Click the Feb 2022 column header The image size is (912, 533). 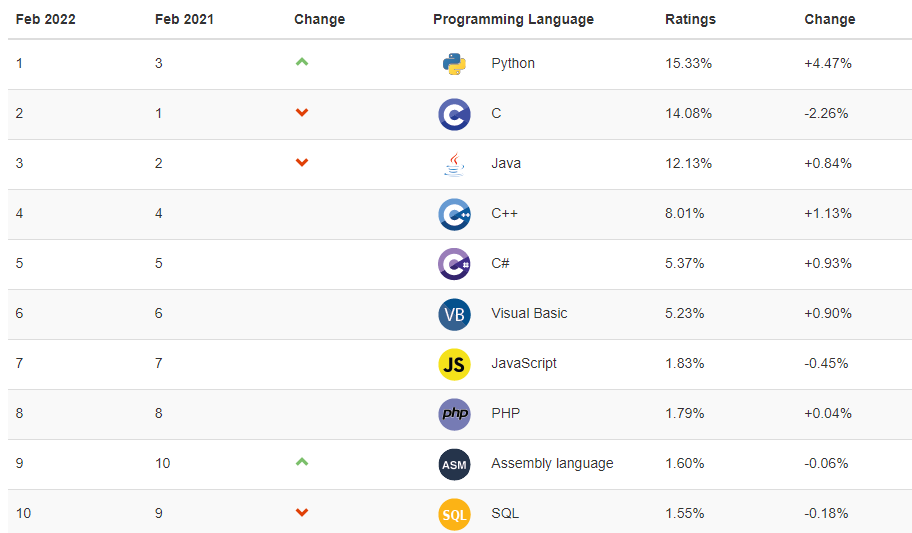pyautogui.click(x=45, y=19)
